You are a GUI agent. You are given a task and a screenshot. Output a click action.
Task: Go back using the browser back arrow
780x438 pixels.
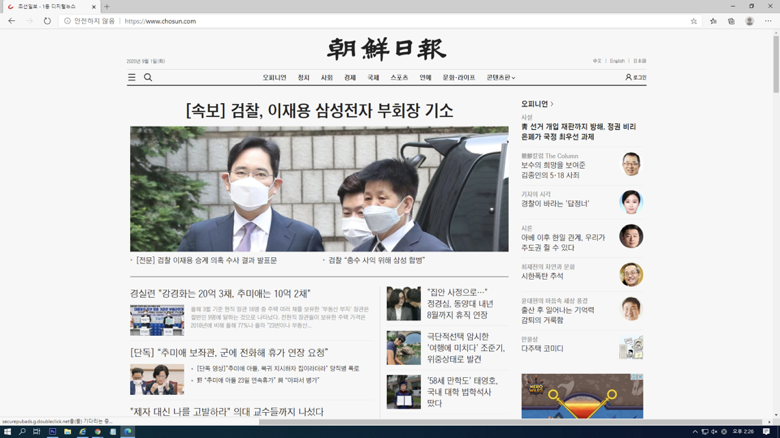11,21
